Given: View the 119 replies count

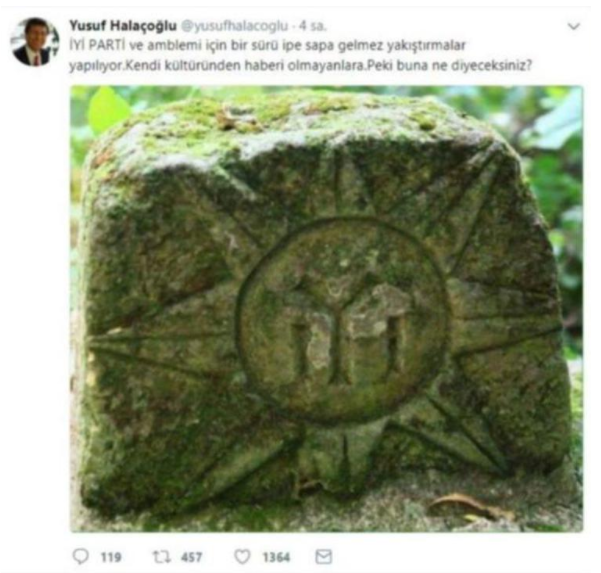Looking at the screenshot, I should 111,557.
